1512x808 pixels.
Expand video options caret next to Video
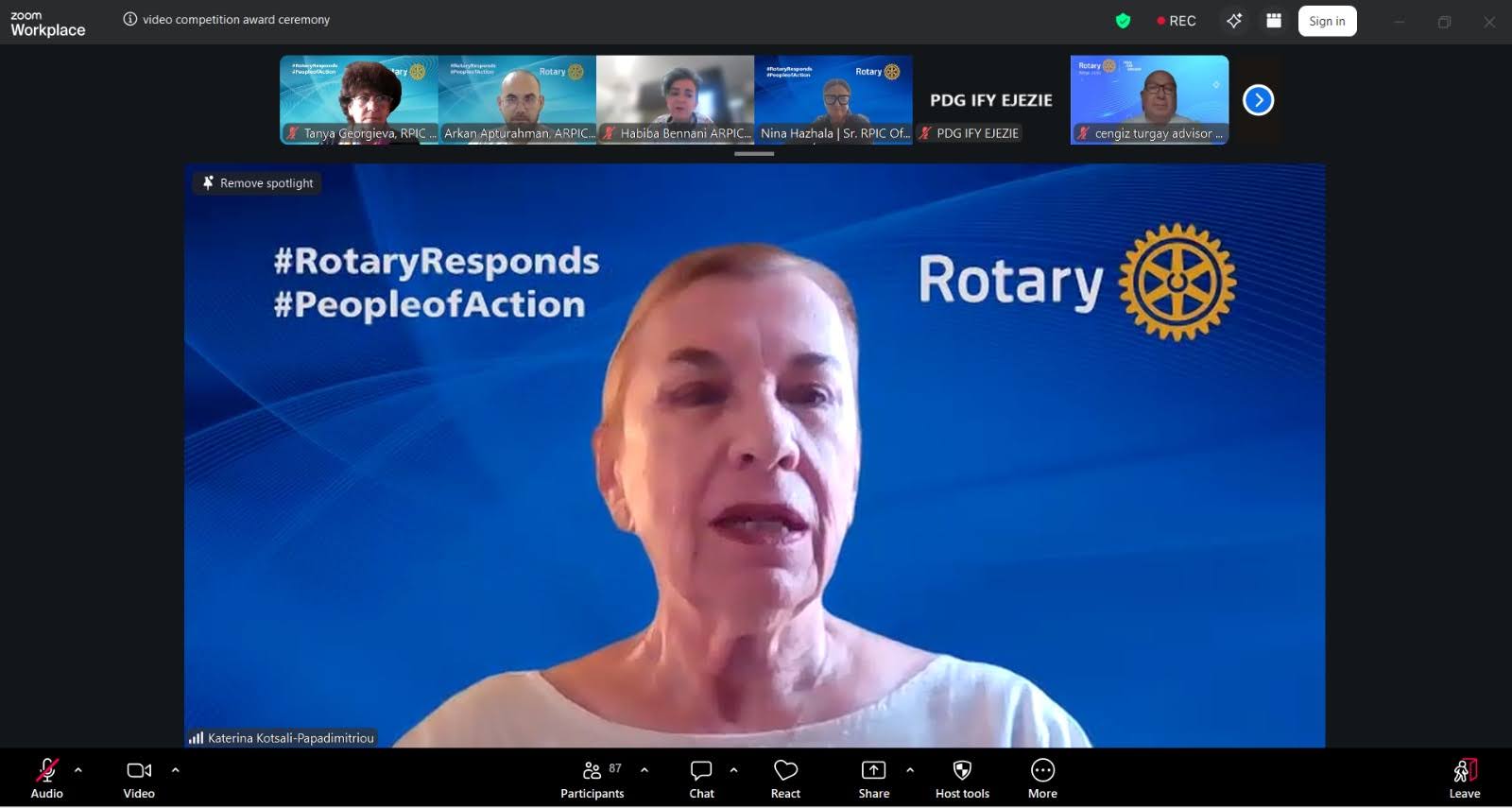coord(175,770)
